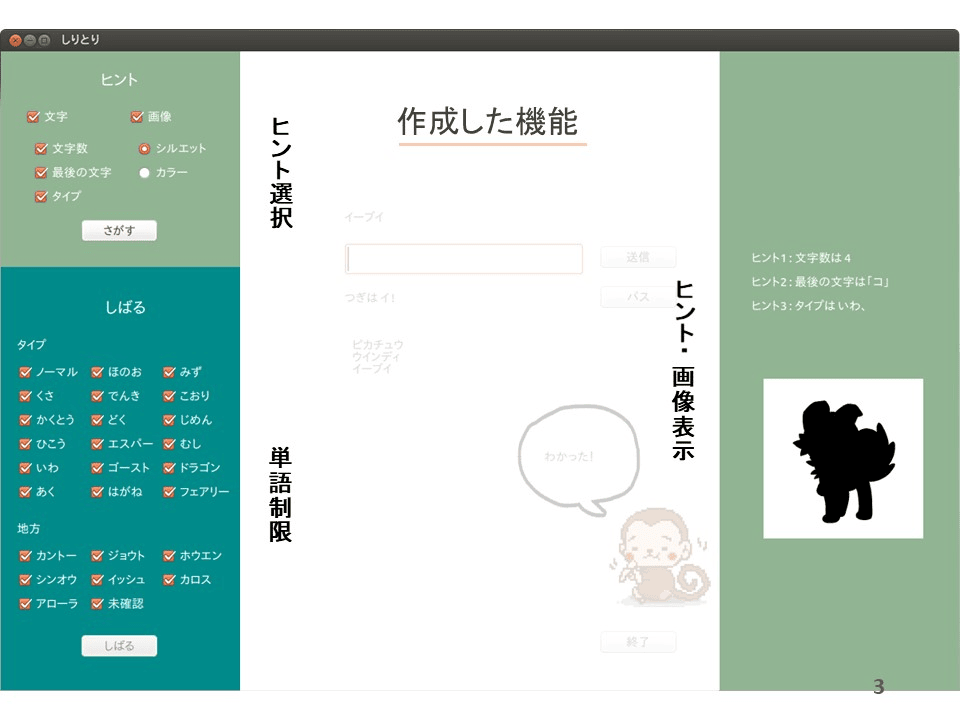Screen dimensions: 960x720
Task: Click the ヒント2 最後の文字は「コ」 text
Action: (820, 282)
